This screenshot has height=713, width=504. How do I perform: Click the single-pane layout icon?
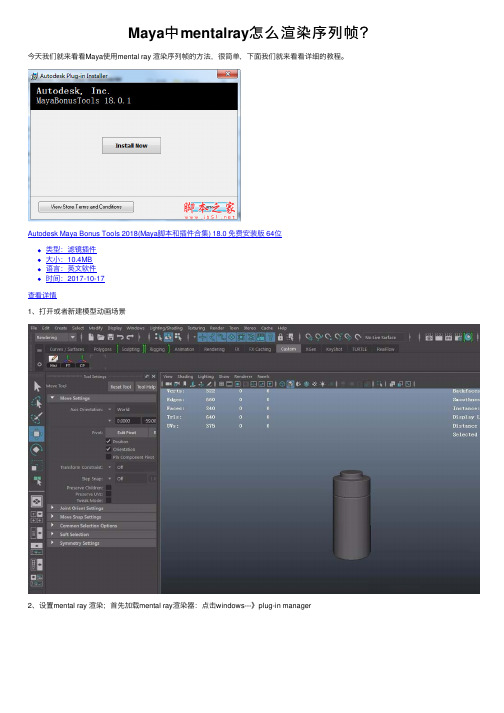tap(37, 502)
